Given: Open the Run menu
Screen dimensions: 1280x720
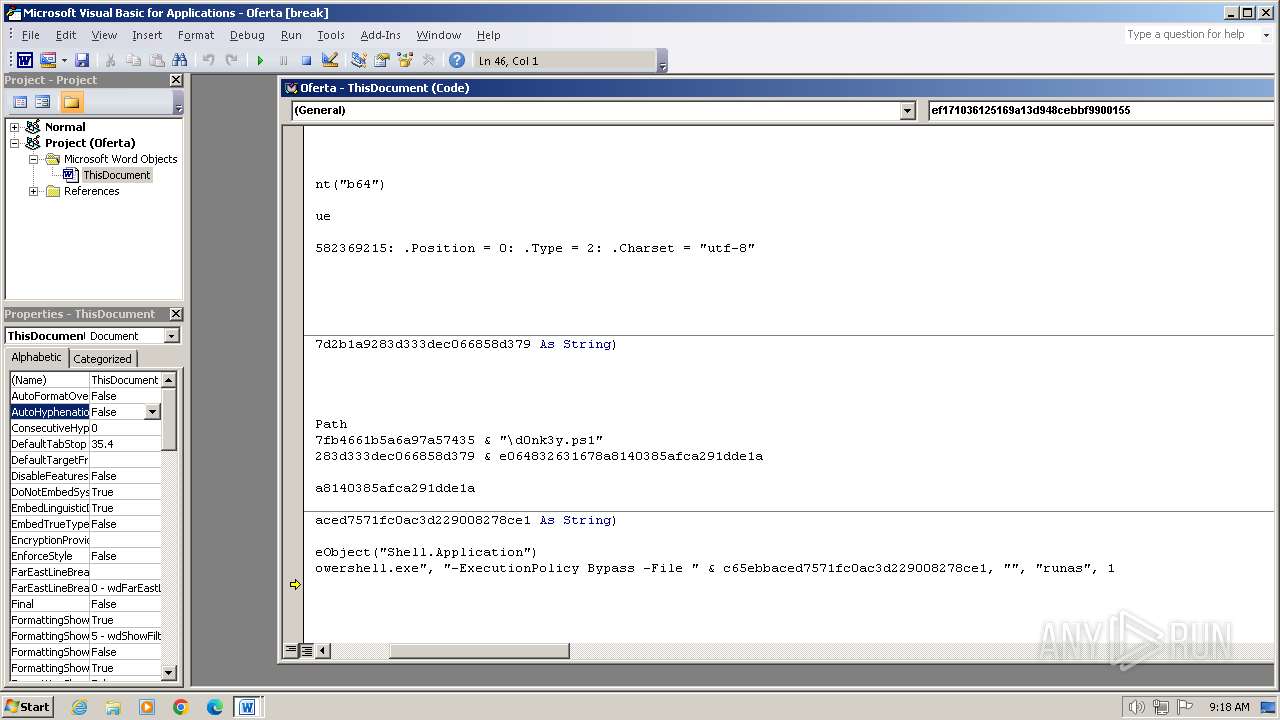Looking at the screenshot, I should pos(291,35).
